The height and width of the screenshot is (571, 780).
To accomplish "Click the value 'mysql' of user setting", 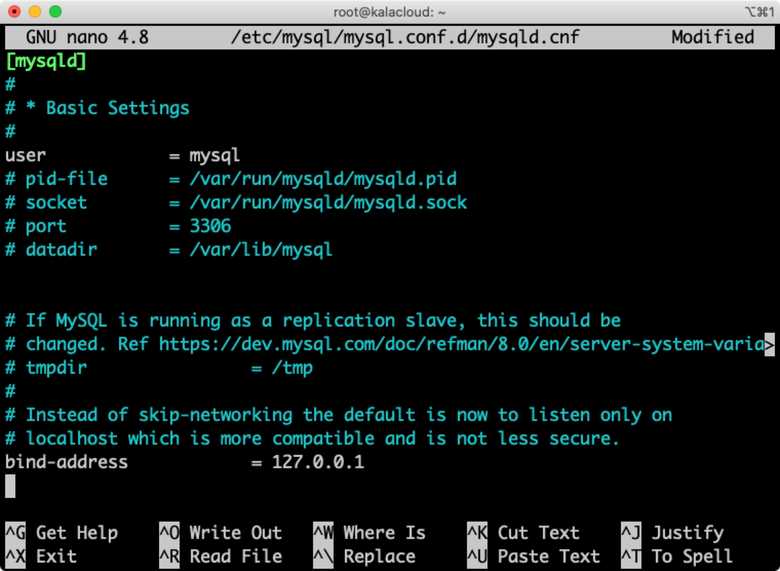I will coord(215,156).
